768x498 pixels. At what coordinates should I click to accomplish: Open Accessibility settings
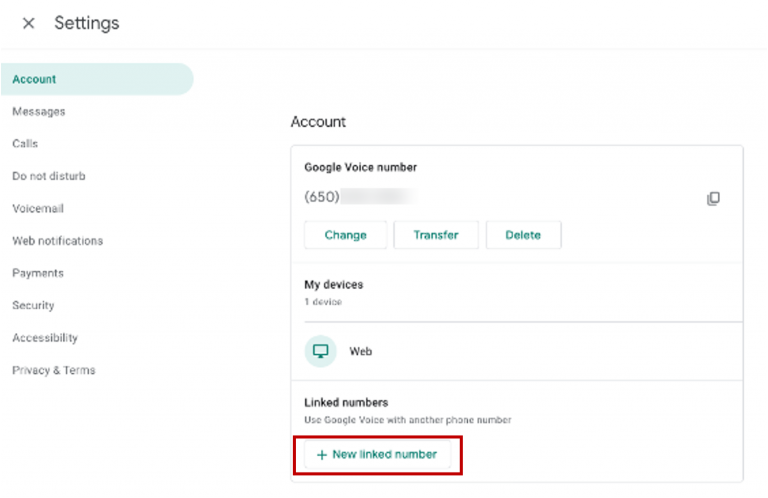[x=45, y=338]
